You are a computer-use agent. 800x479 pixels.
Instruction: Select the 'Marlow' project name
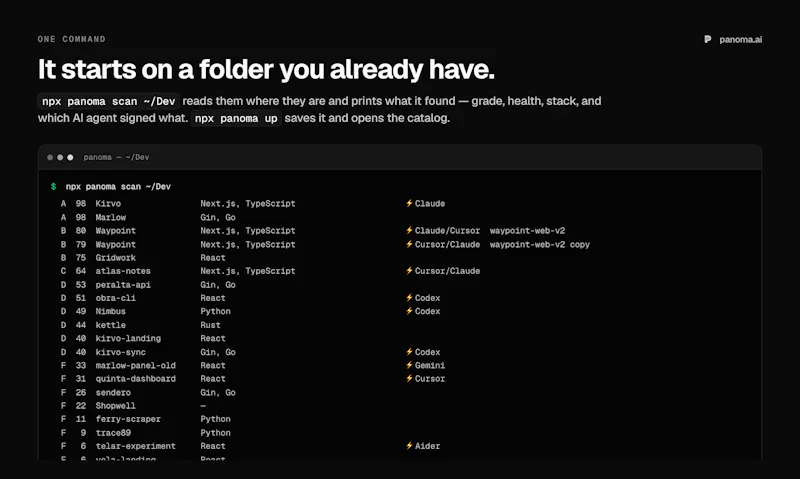pos(111,217)
